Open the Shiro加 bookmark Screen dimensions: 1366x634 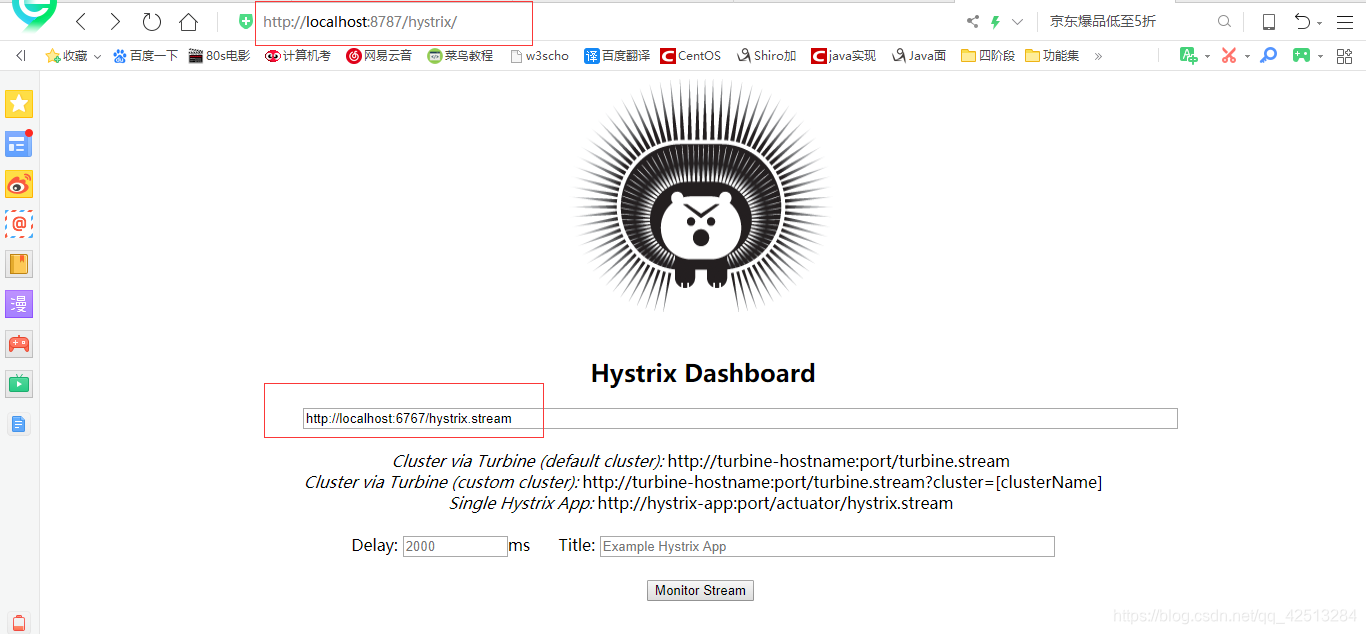[767, 56]
